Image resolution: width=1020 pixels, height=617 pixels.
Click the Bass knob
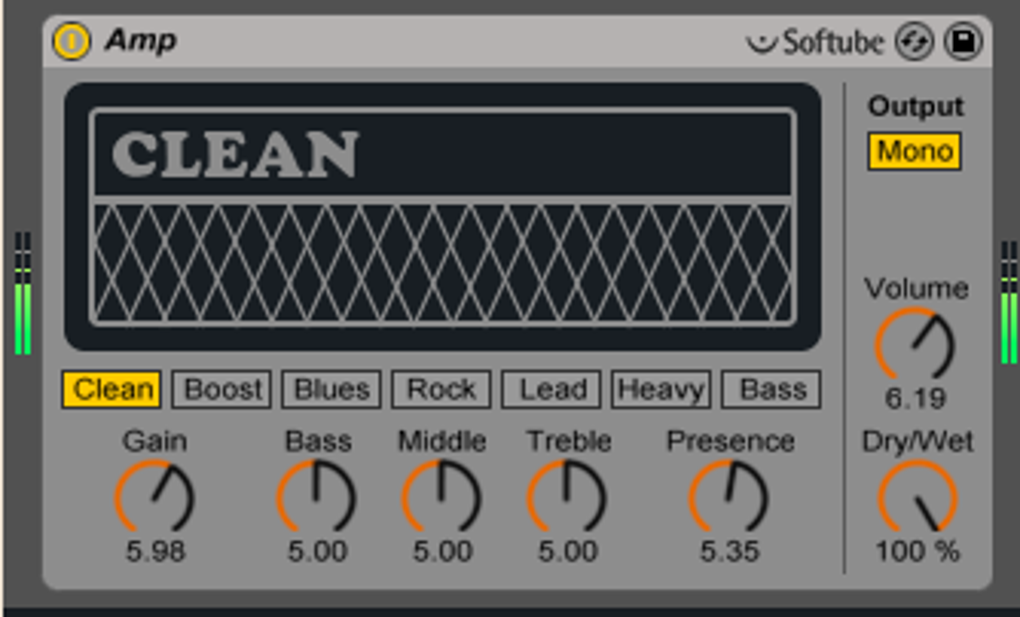317,498
